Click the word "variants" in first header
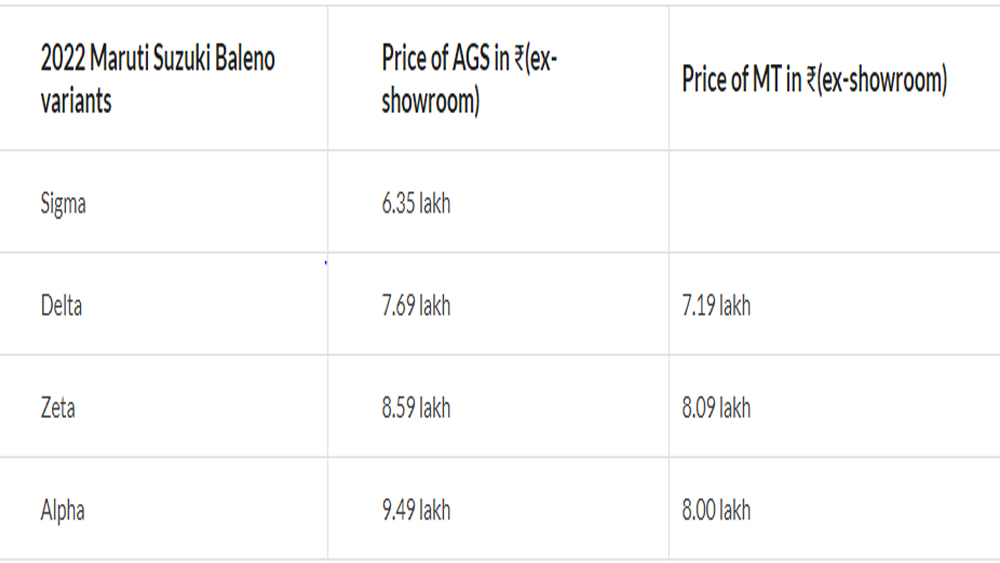 point(76,101)
